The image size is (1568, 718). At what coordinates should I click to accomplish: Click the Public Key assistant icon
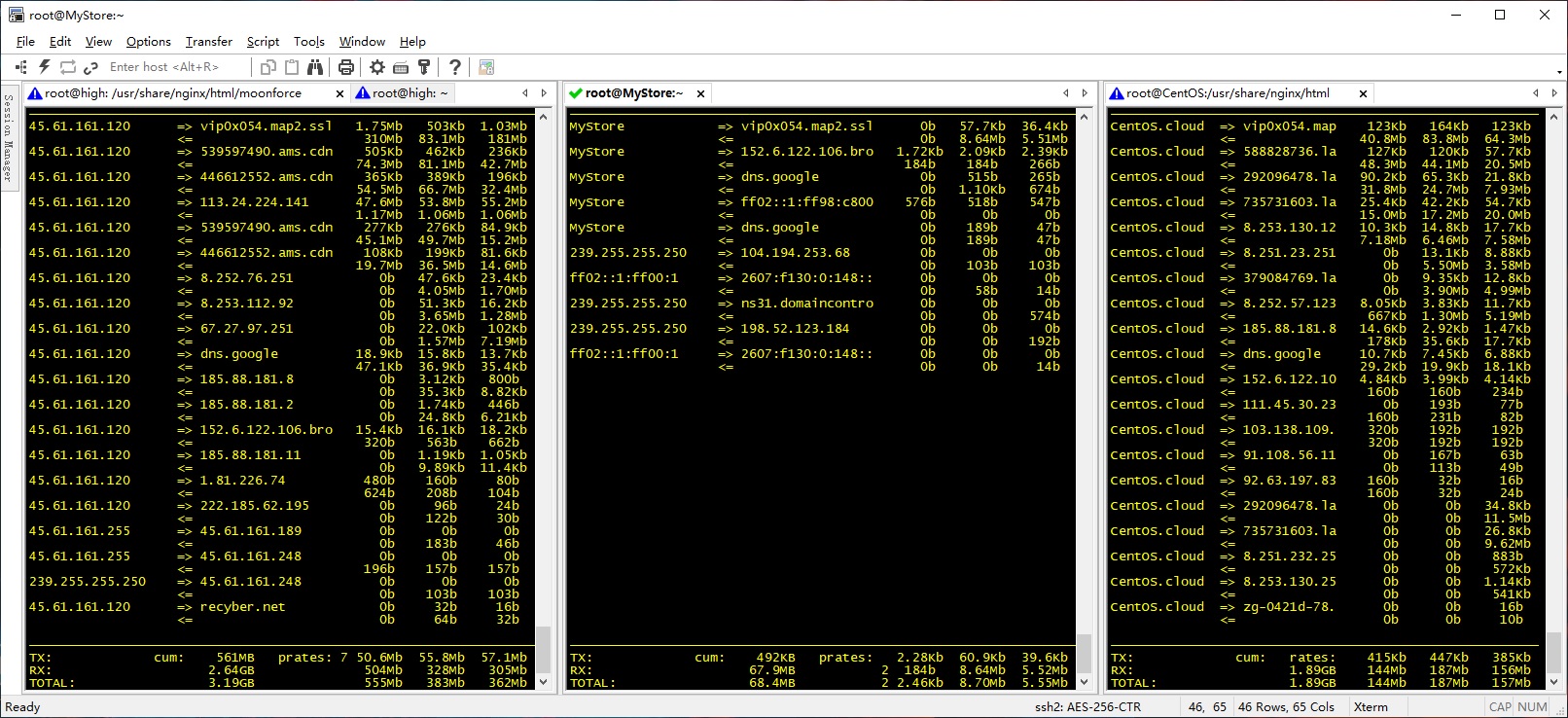(424, 67)
